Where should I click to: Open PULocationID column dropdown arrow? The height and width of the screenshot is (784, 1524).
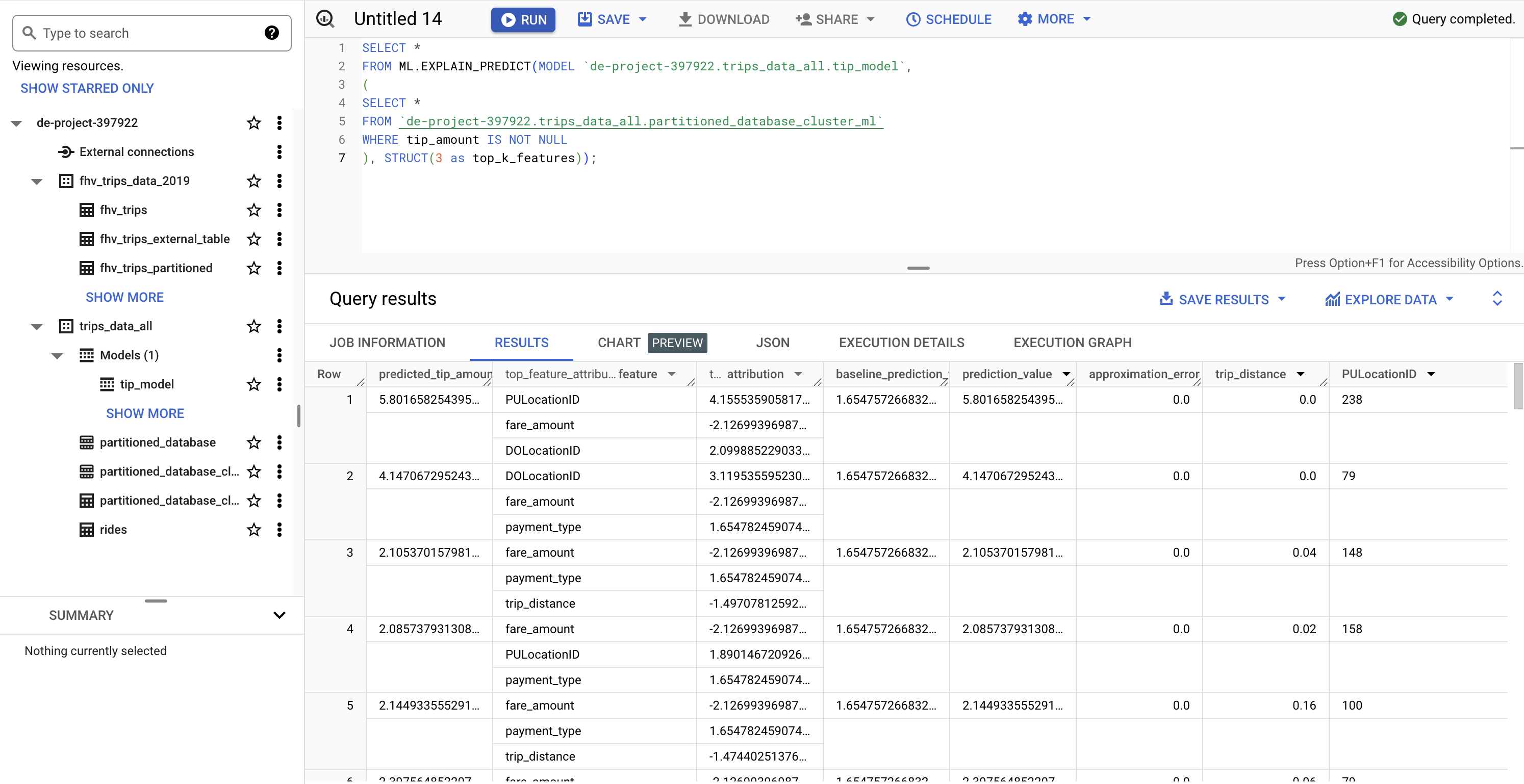click(x=1431, y=374)
